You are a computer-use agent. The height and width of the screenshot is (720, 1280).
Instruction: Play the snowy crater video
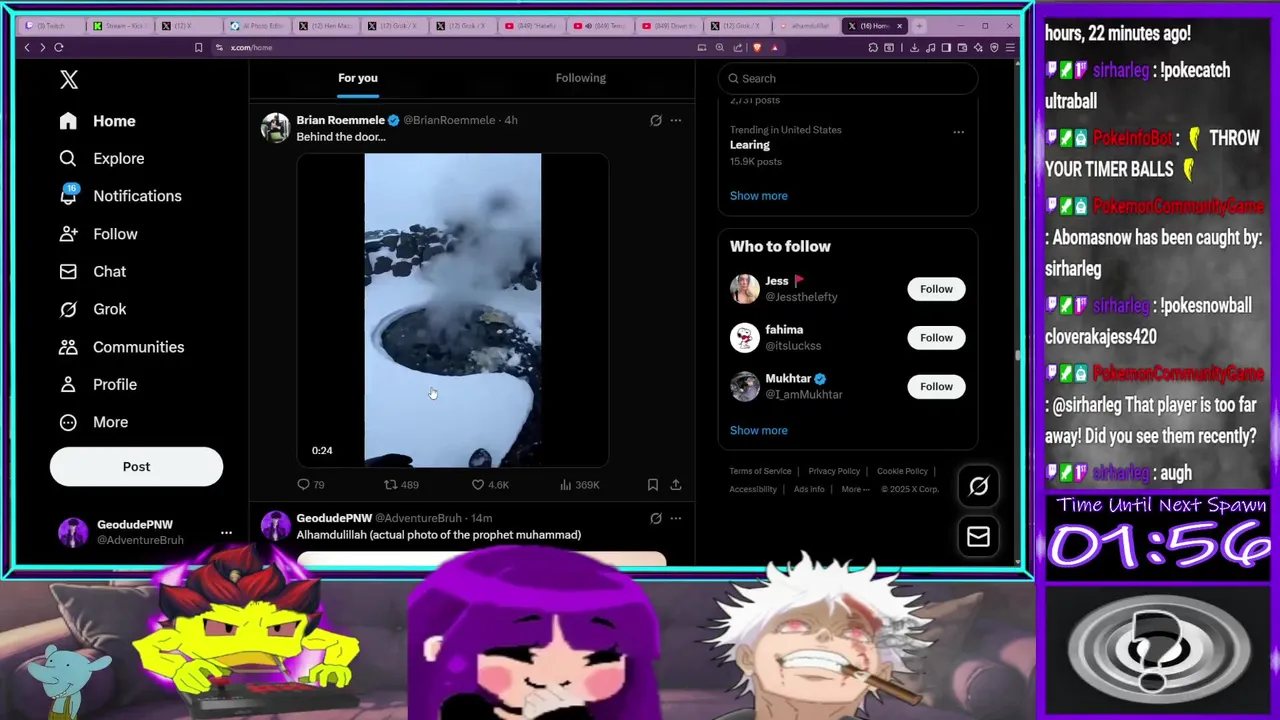[452, 310]
